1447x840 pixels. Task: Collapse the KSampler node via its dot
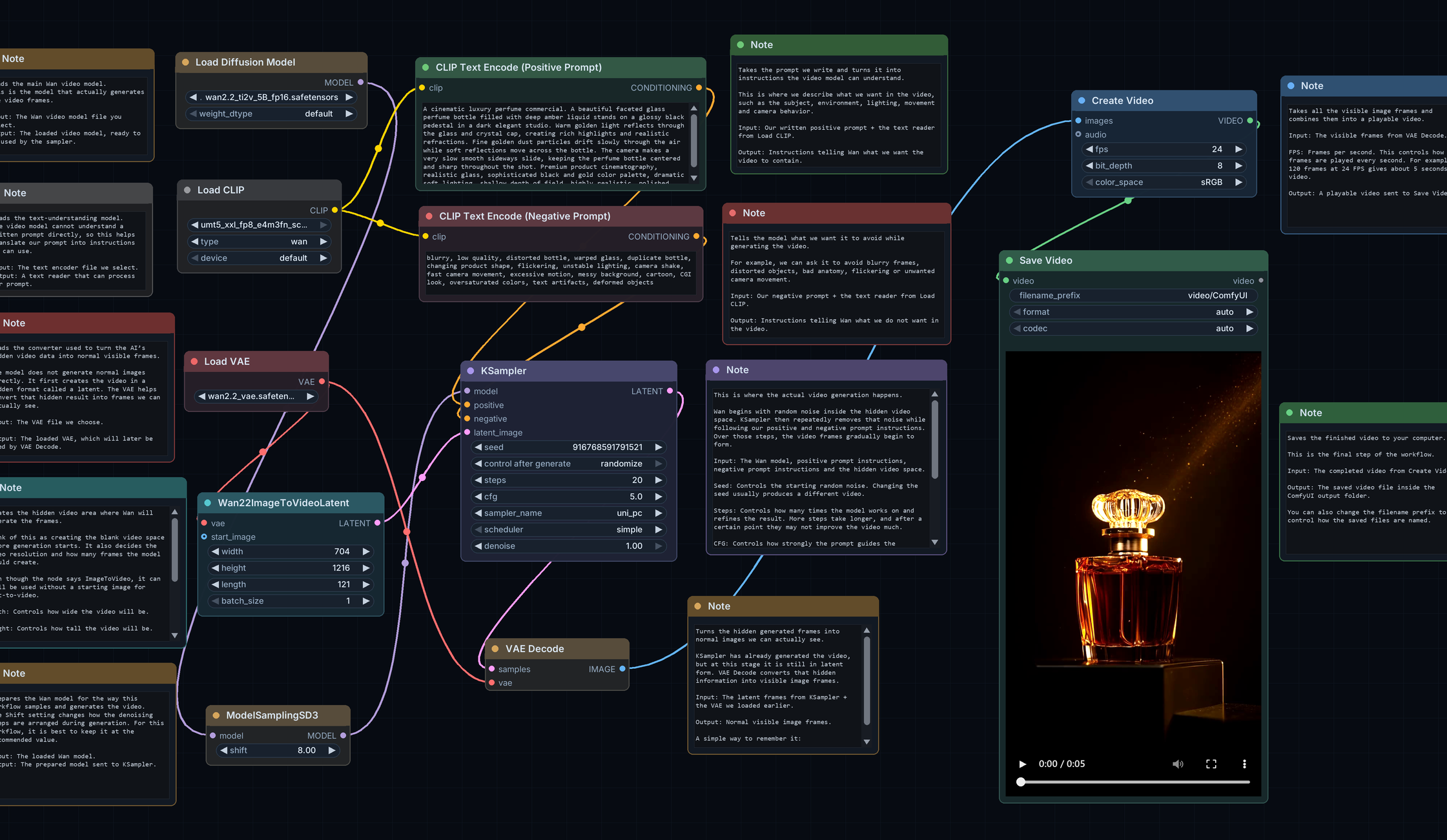click(x=471, y=371)
